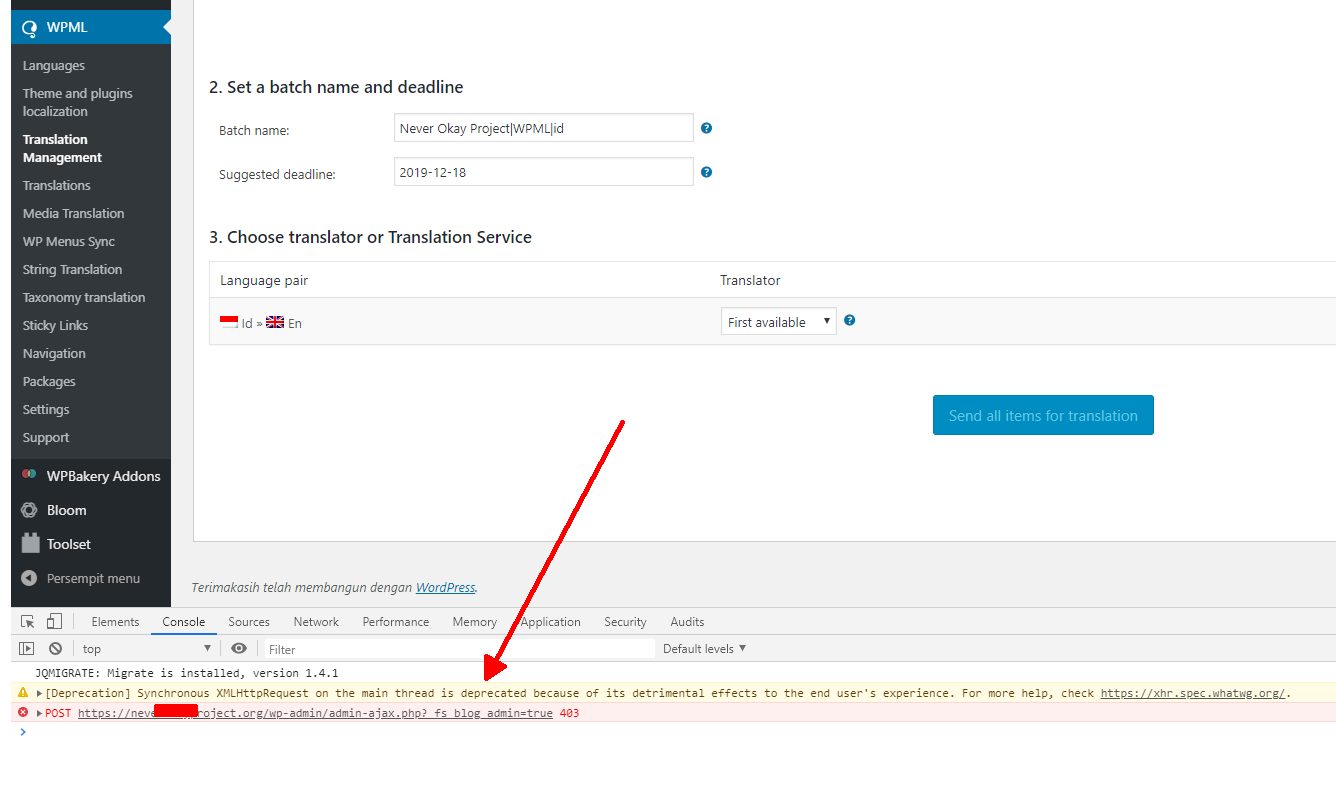
Task: Edit the Batch name input field
Action: pos(544,128)
